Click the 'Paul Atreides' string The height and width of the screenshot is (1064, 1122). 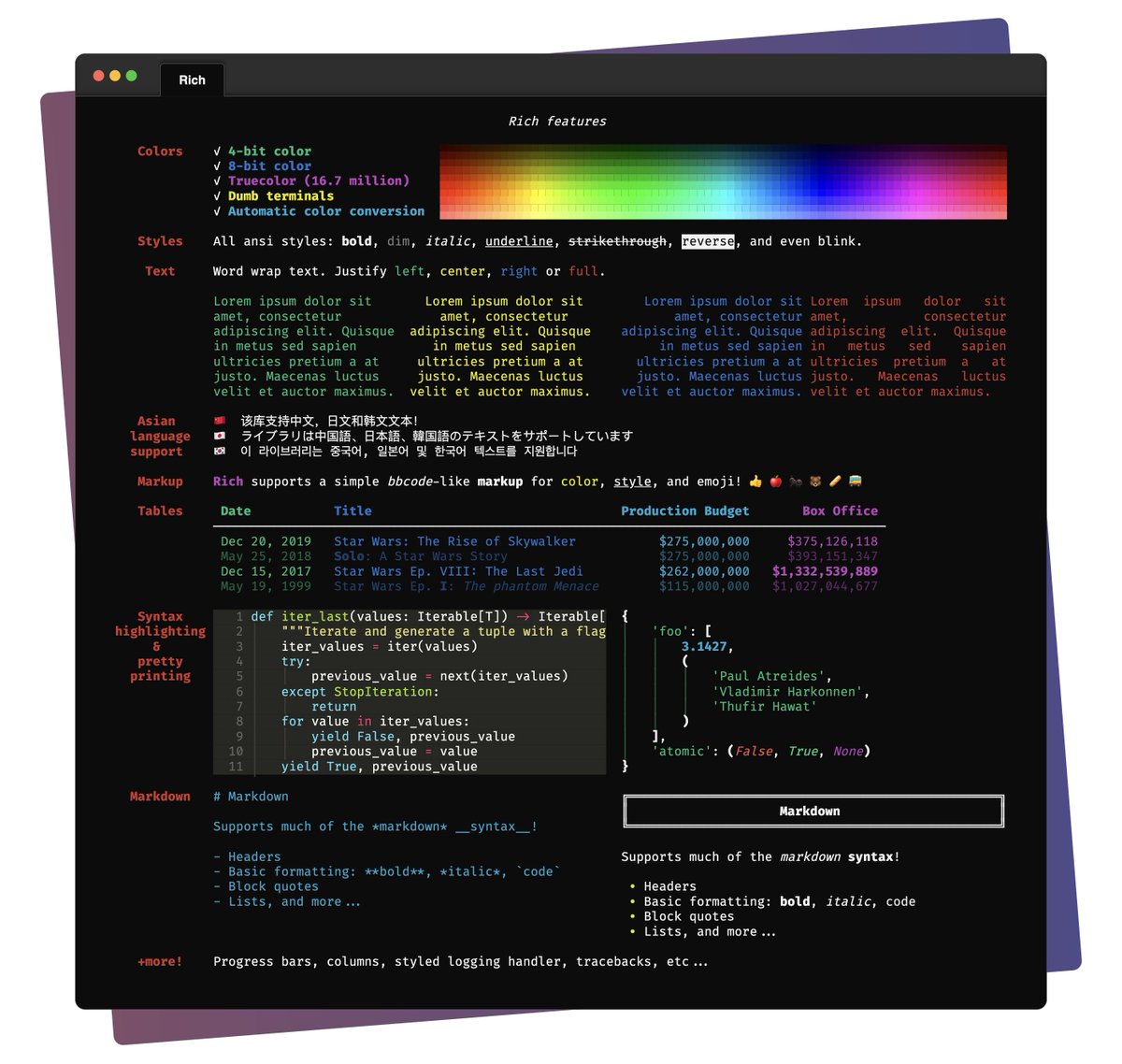(x=769, y=677)
